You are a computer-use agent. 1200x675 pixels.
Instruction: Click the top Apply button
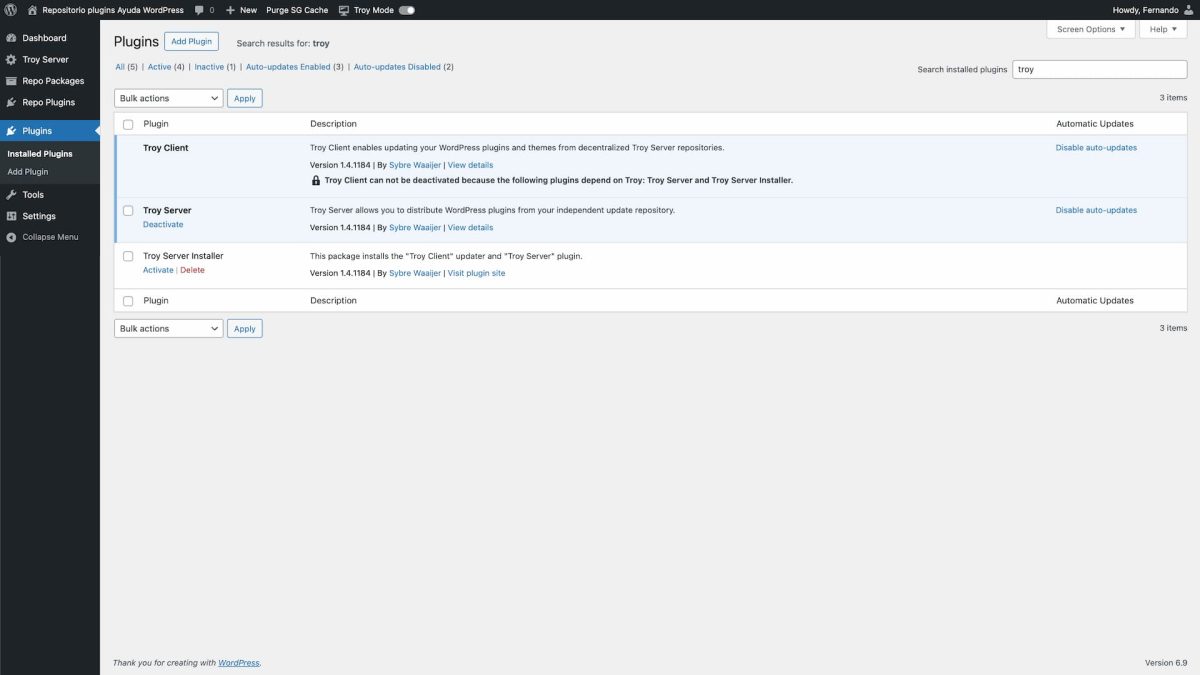[x=245, y=98]
